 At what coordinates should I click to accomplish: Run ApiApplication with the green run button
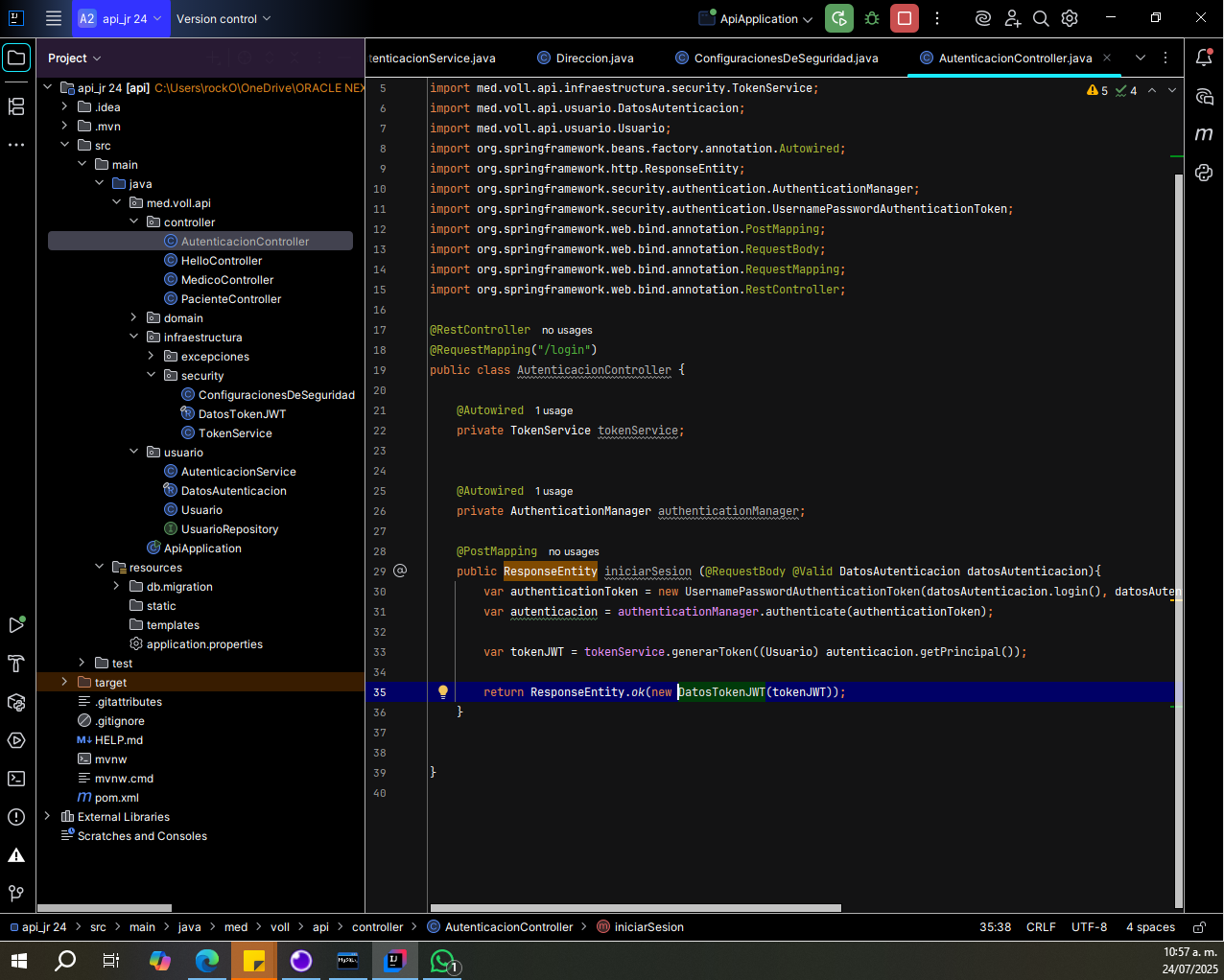[839, 18]
